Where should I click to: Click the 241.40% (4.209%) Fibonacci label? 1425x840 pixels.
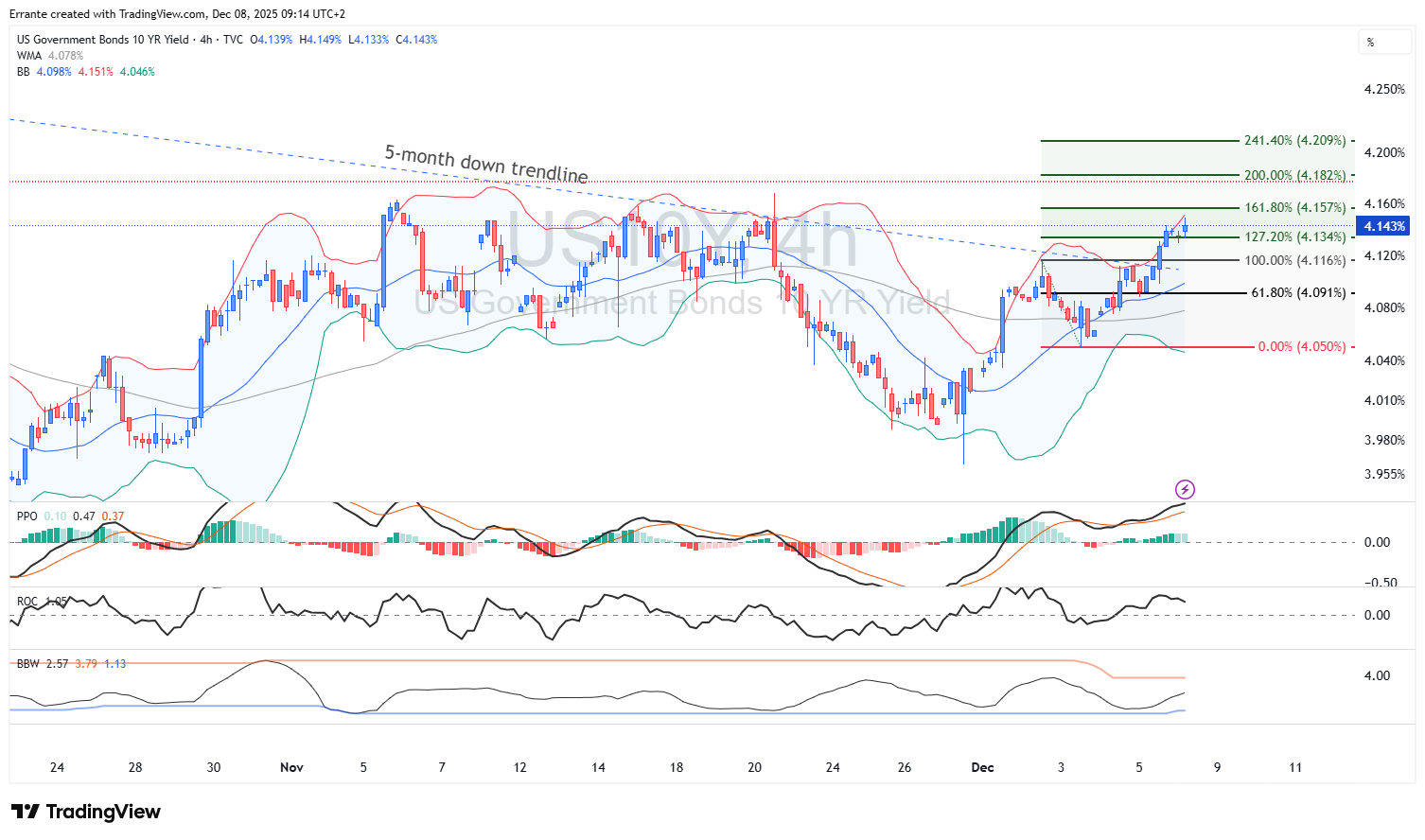[1293, 141]
